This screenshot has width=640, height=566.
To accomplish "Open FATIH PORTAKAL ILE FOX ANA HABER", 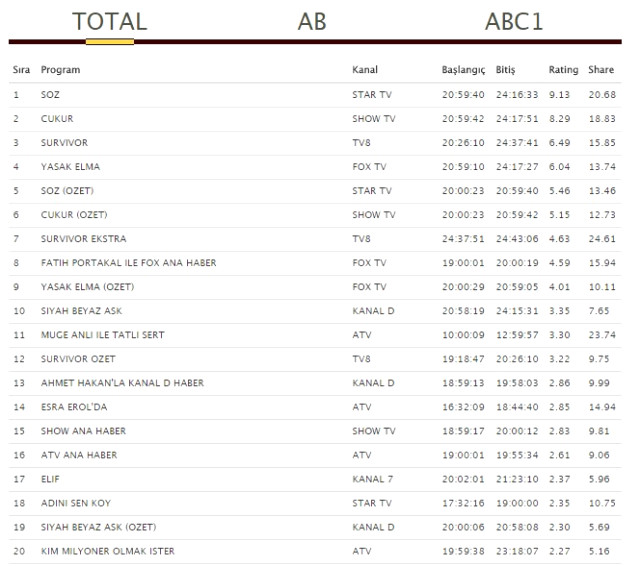I will click(128, 263).
